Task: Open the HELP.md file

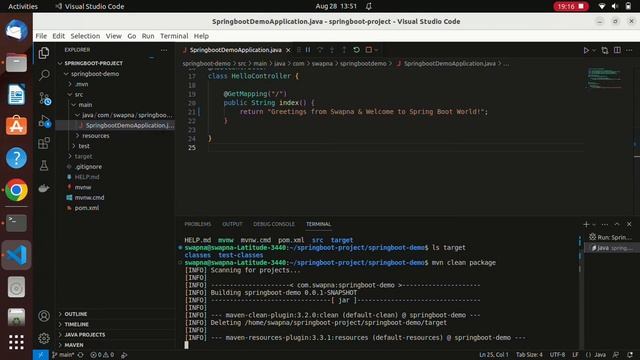Action: (x=87, y=177)
